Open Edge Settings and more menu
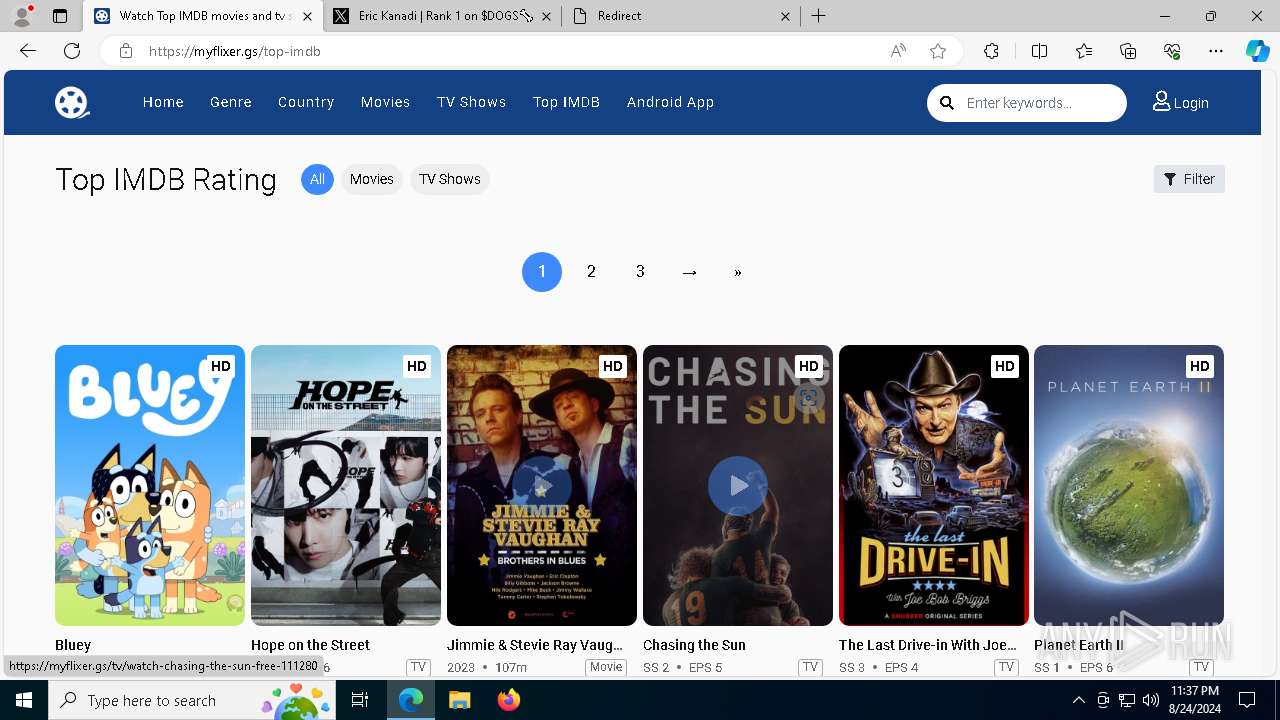The image size is (1280, 720). coord(1216,51)
